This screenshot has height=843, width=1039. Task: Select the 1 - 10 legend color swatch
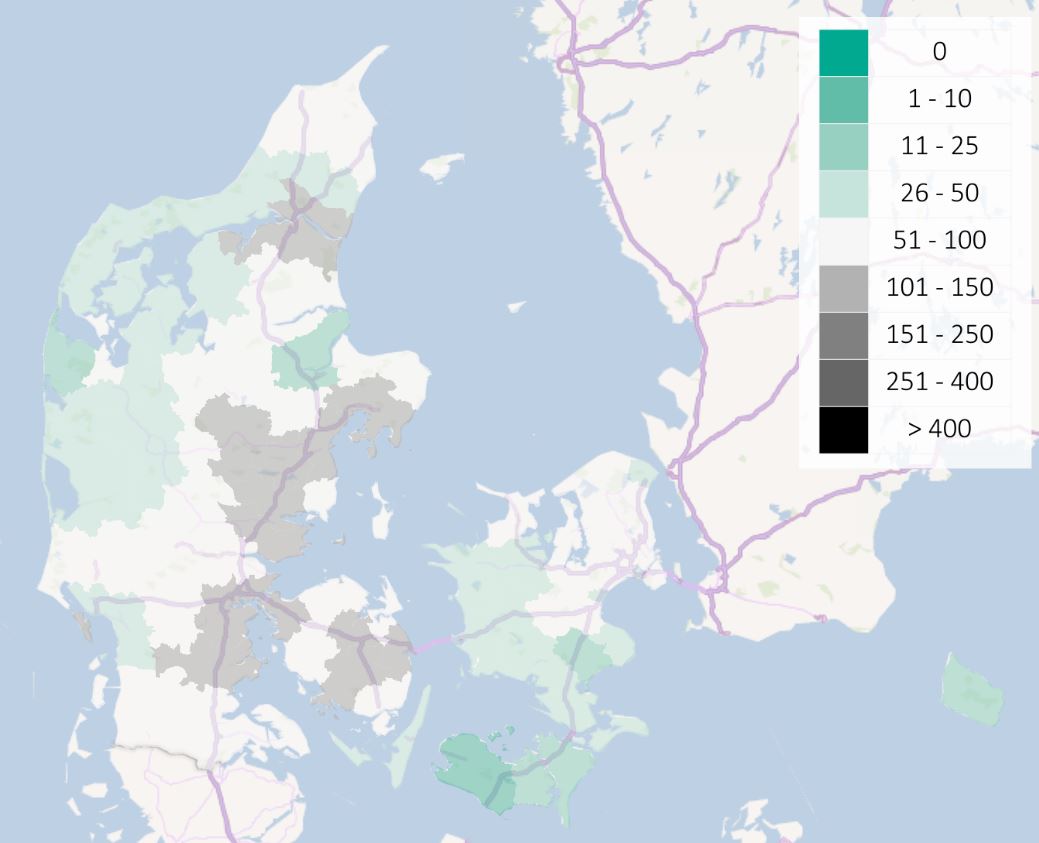pos(843,100)
